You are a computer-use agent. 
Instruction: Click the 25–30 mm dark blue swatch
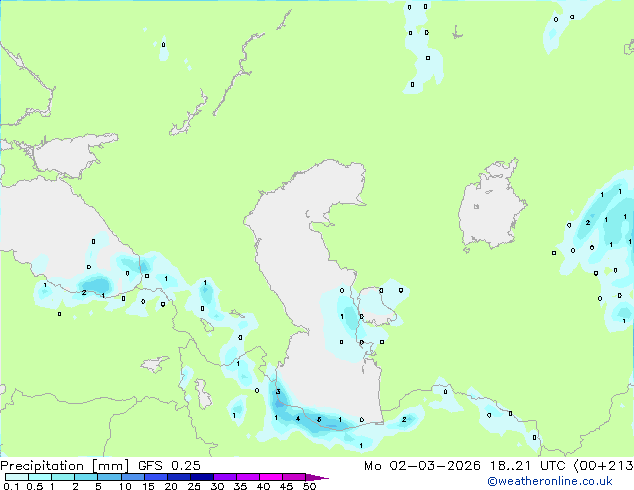tap(201, 477)
